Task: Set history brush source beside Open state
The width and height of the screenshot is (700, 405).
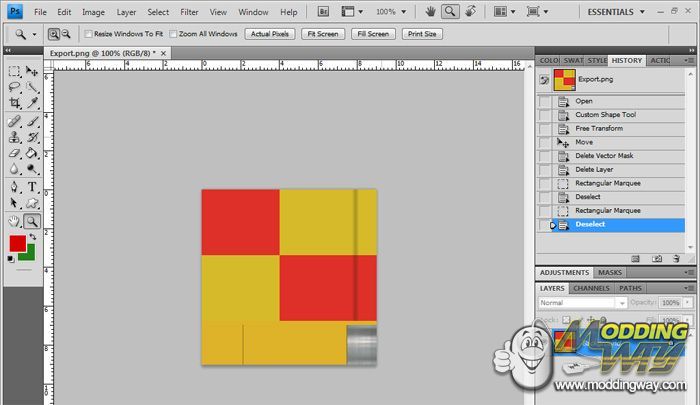Action: point(545,101)
